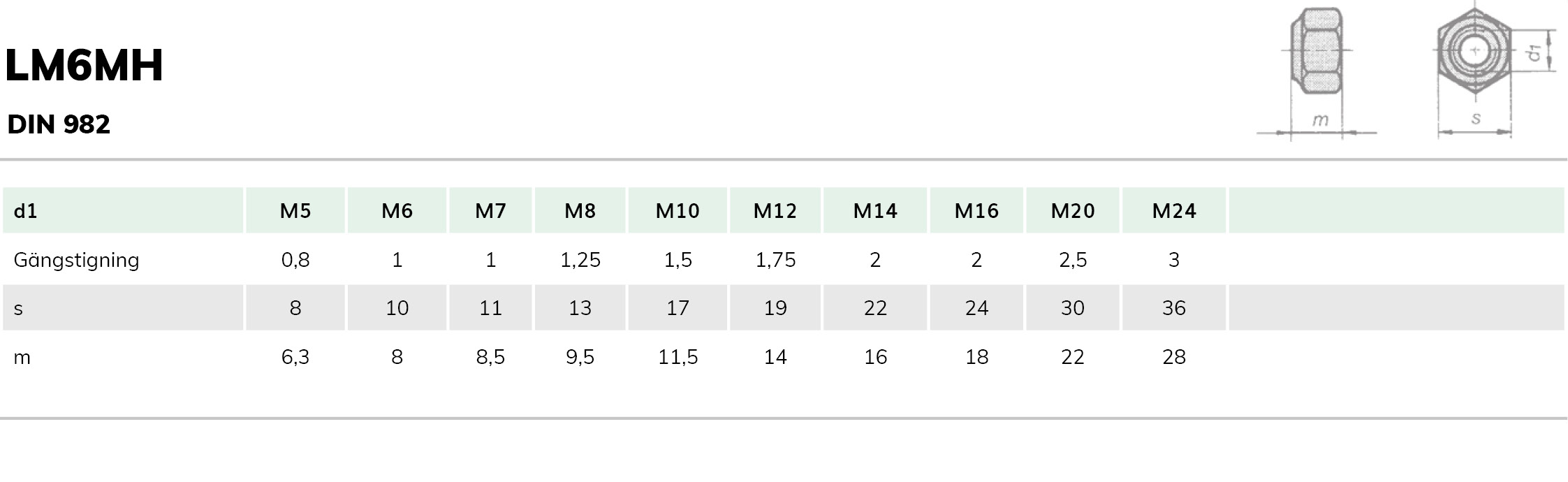Select the m row label
The height and width of the screenshot is (482, 1568).
click(x=22, y=358)
